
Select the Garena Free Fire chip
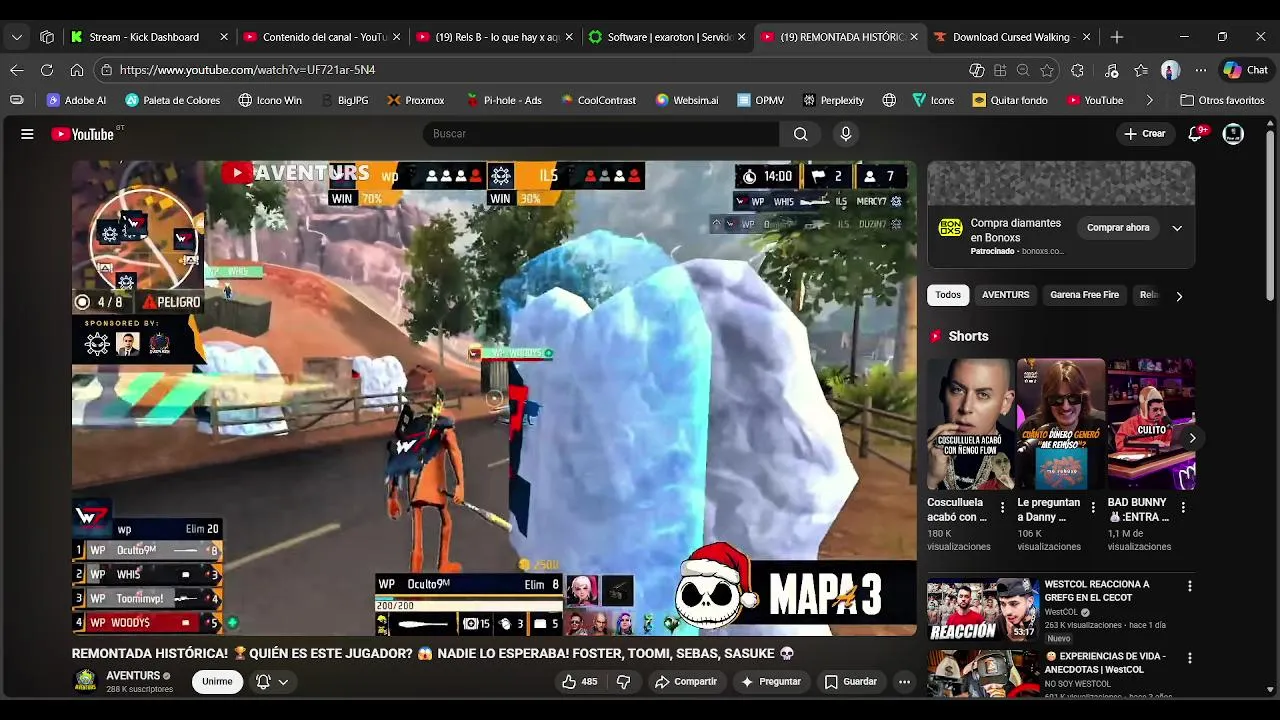[1084, 295]
